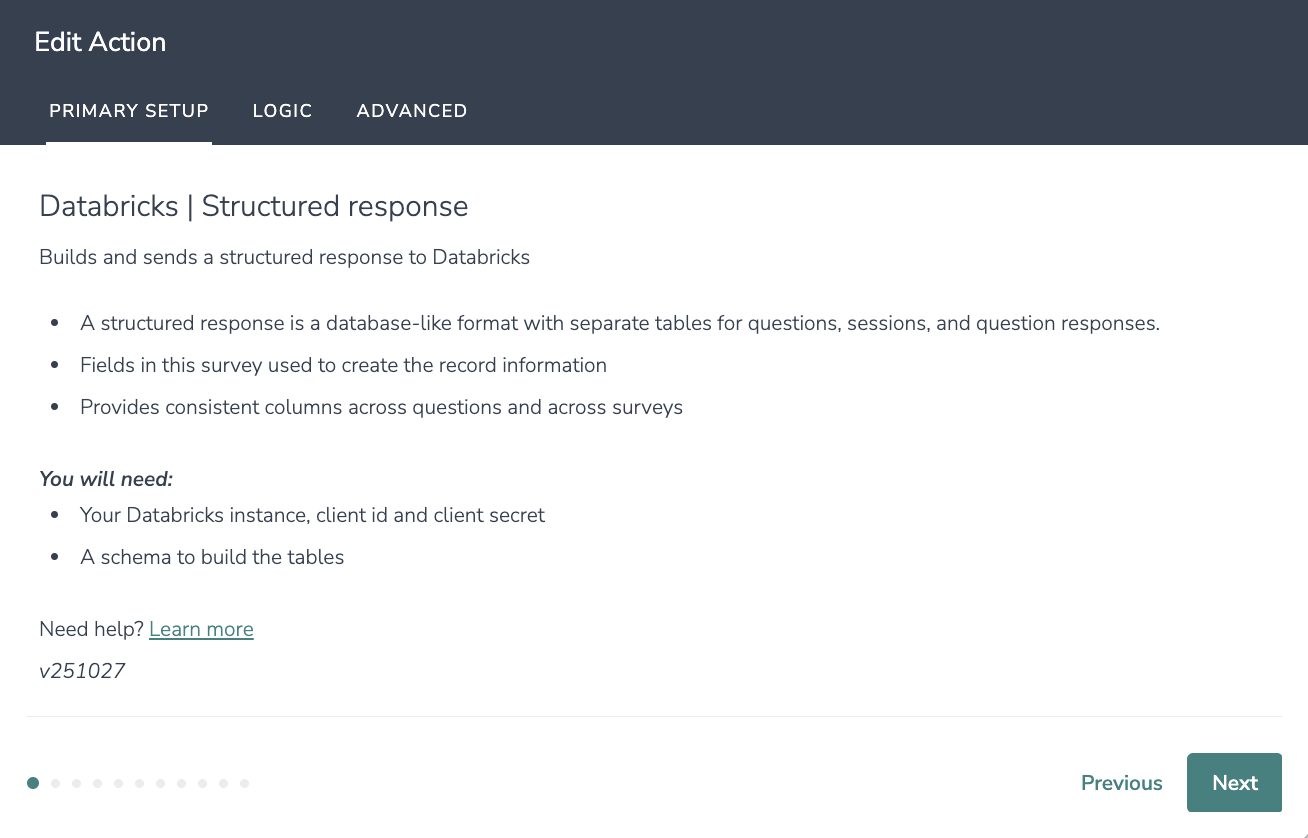Screen dimensions: 1308x838
Task: Click the v251027 version label
Action: pos(82,671)
